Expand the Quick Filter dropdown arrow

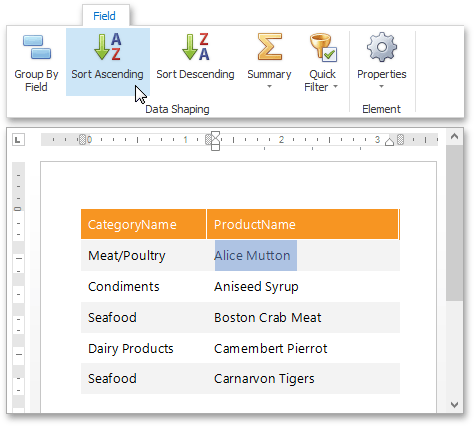335,87
